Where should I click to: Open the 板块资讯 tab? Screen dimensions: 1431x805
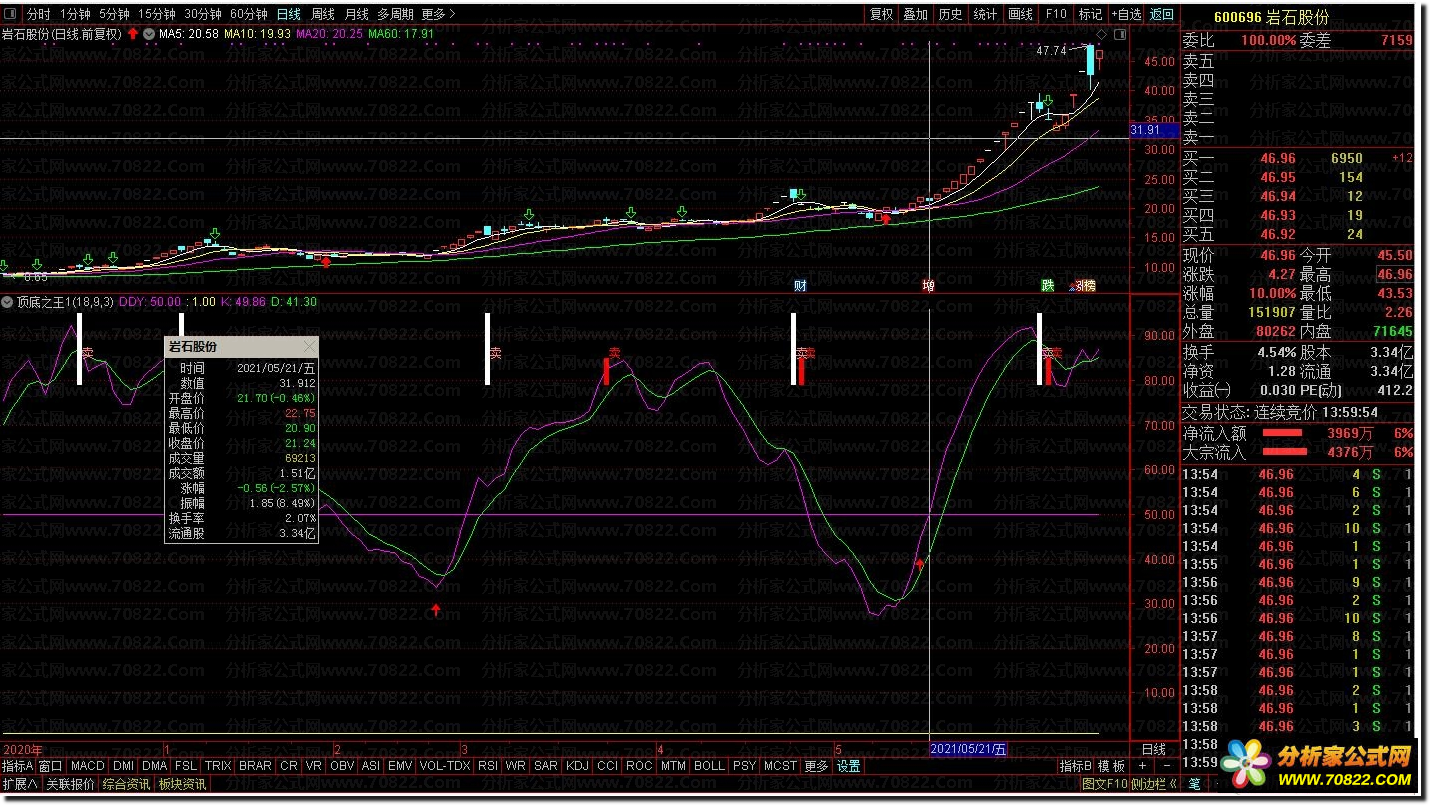tap(182, 784)
